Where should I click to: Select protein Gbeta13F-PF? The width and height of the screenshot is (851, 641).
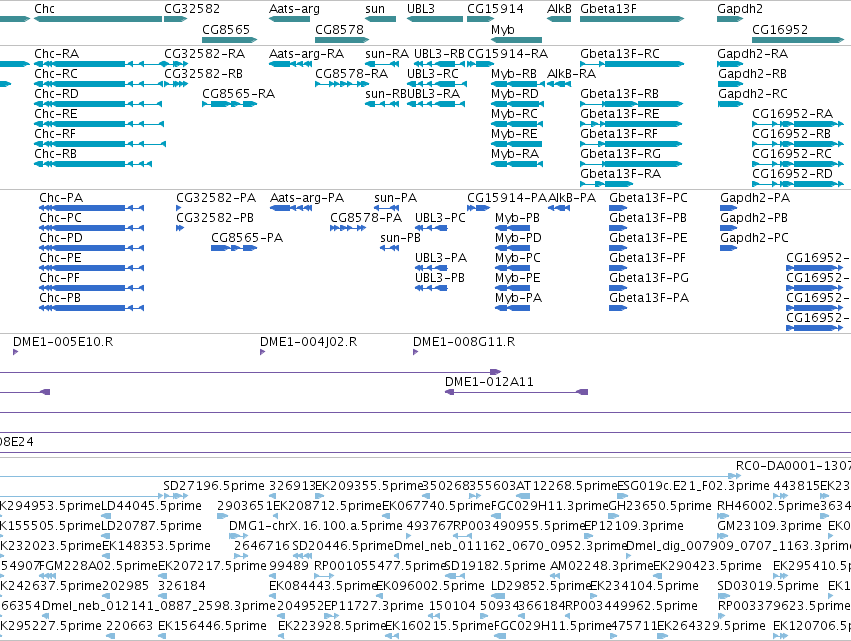pos(618,268)
